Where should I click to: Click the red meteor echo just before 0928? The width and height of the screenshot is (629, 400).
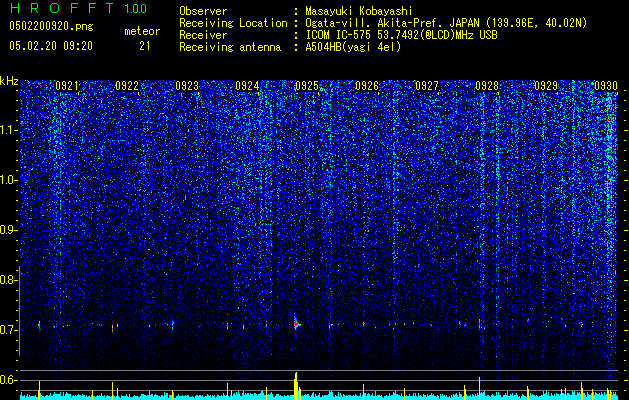[479, 323]
